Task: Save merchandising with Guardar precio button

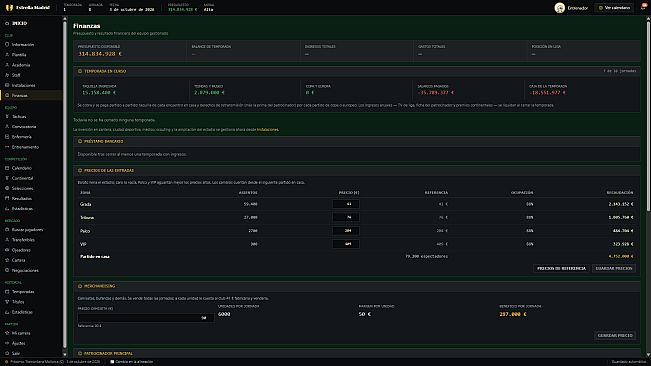Action: pos(615,335)
